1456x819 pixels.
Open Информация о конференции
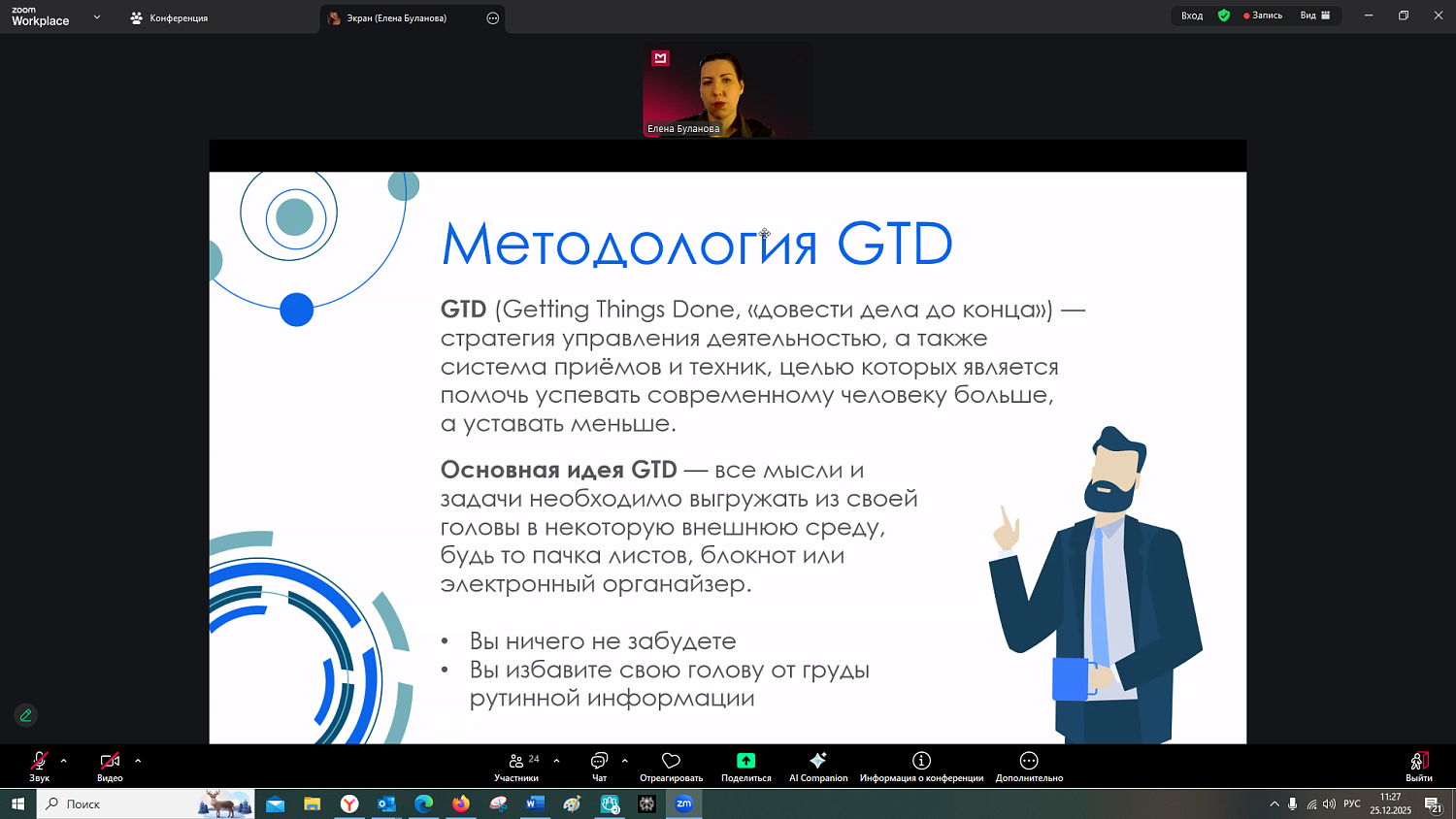pyautogui.click(x=919, y=766)
